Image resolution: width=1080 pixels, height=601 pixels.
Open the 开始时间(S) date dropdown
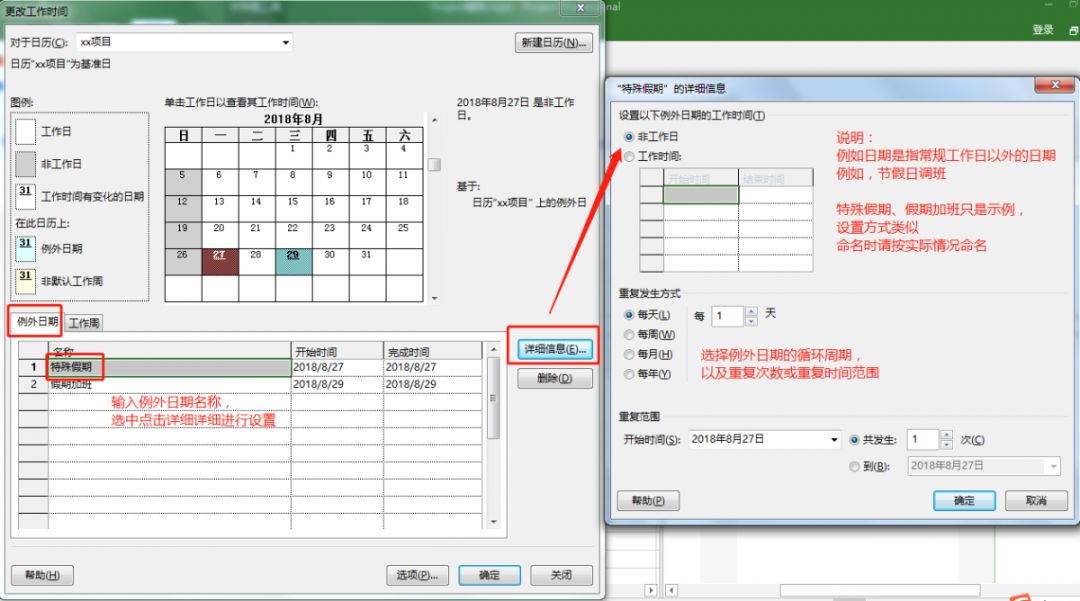tap(833, 439)
